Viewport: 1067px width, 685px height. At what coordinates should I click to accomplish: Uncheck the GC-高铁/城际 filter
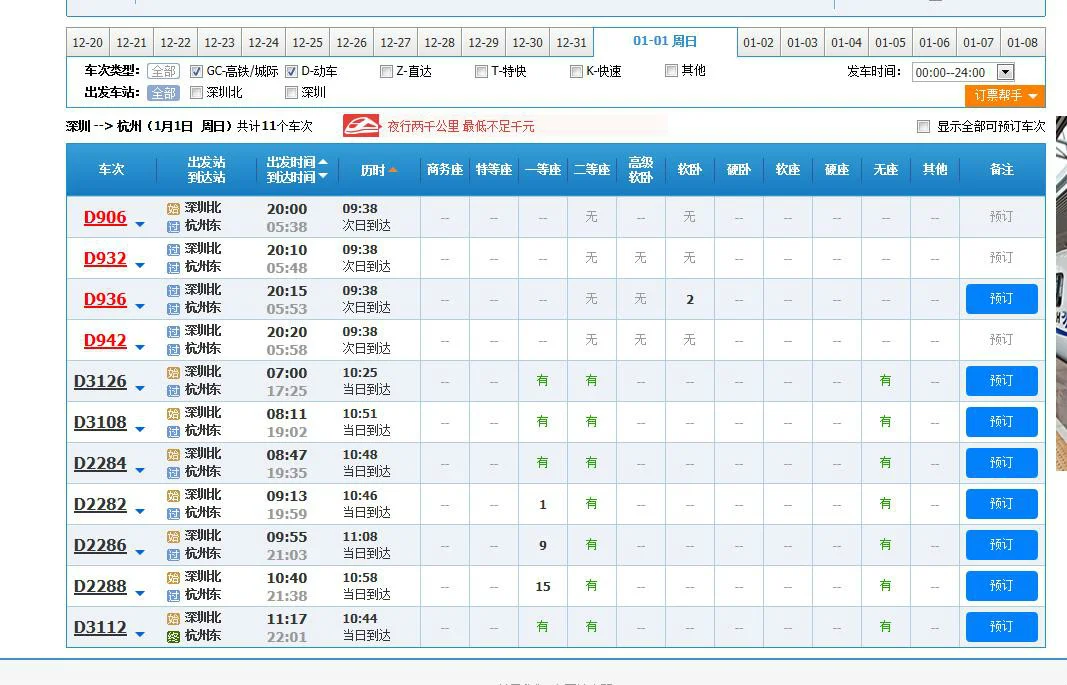point(196,71)
